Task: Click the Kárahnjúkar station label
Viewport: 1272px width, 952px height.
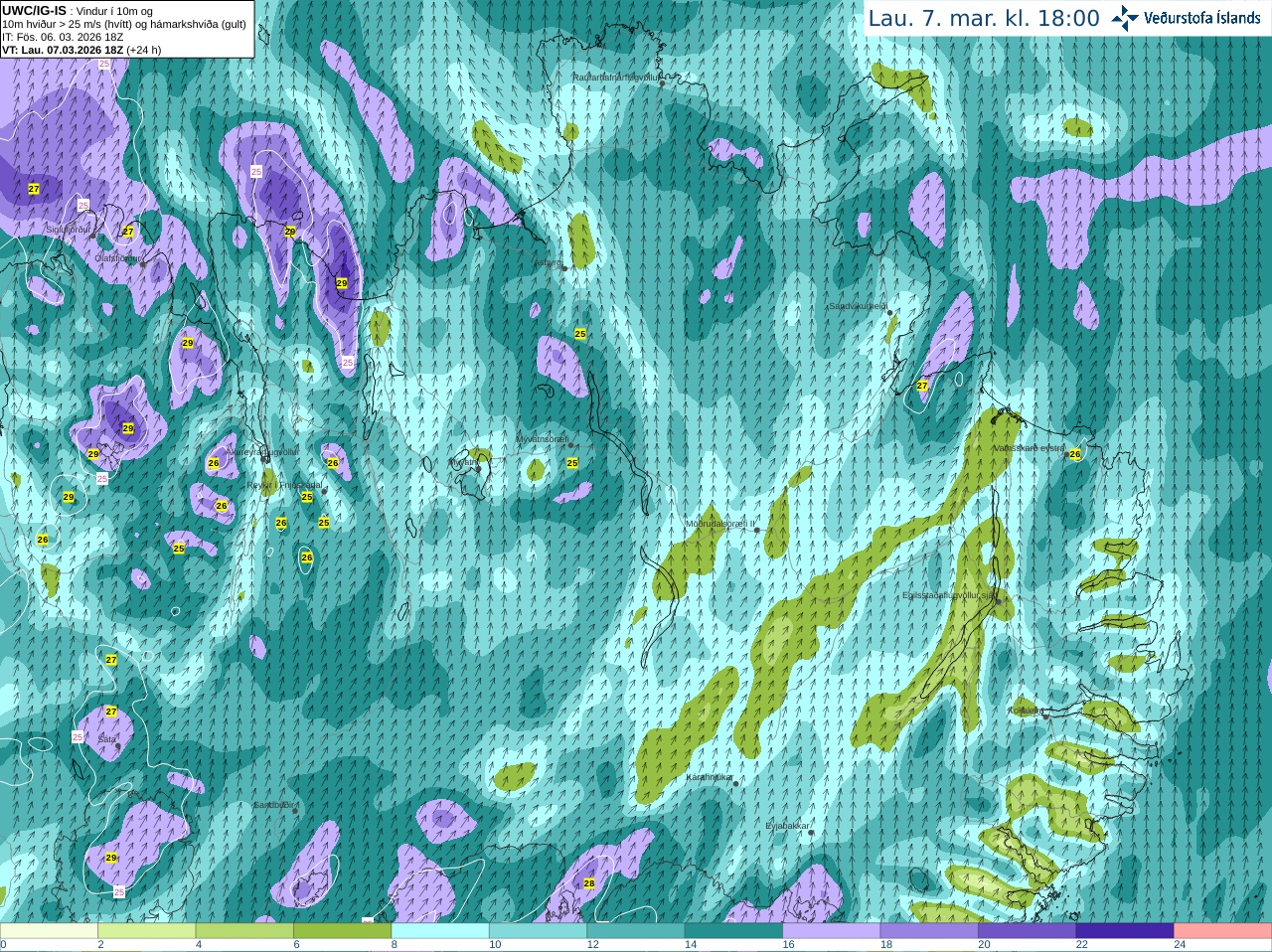Action: [x=710, y=777]
